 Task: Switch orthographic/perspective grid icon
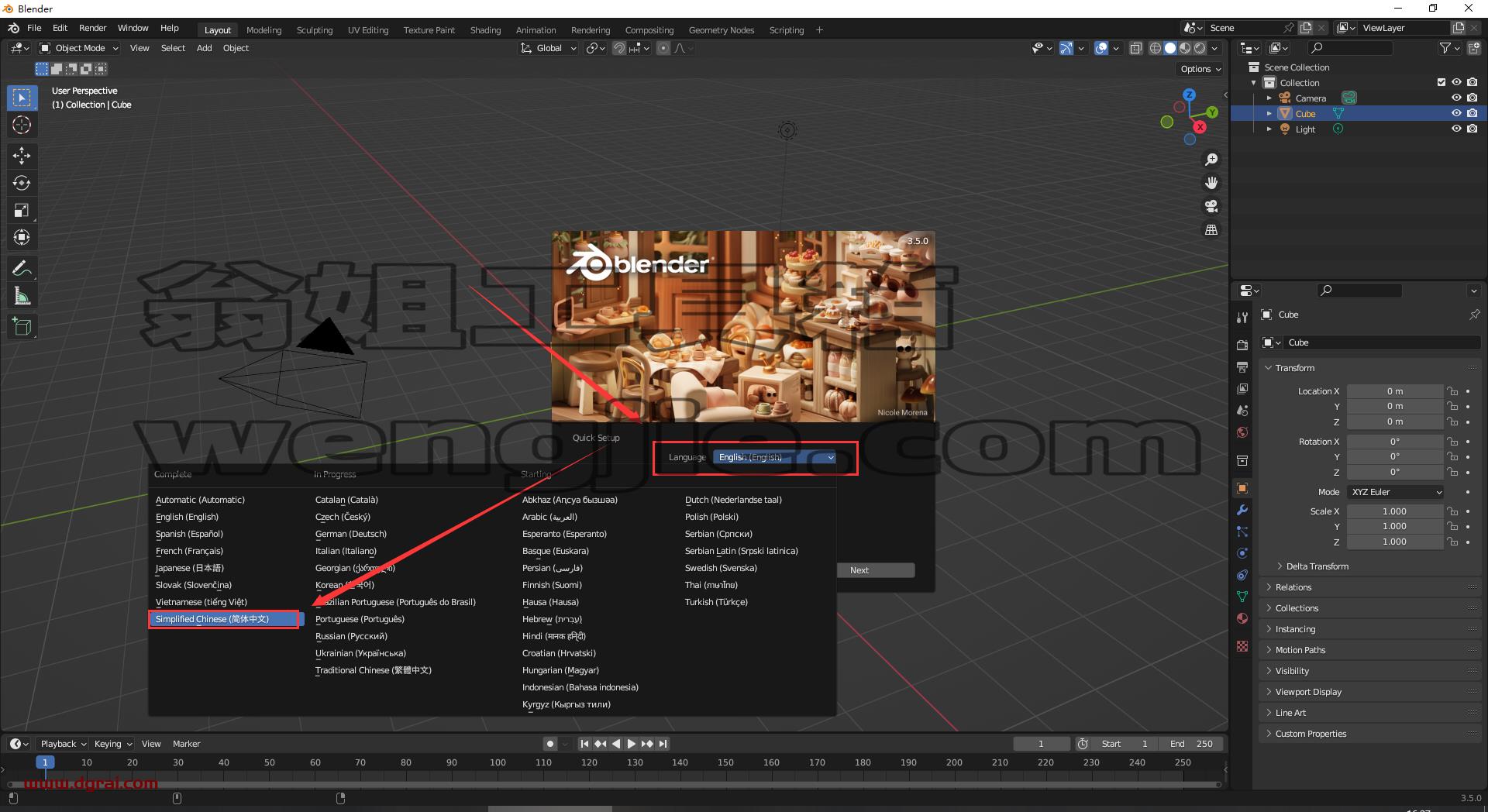point(1211,230)
